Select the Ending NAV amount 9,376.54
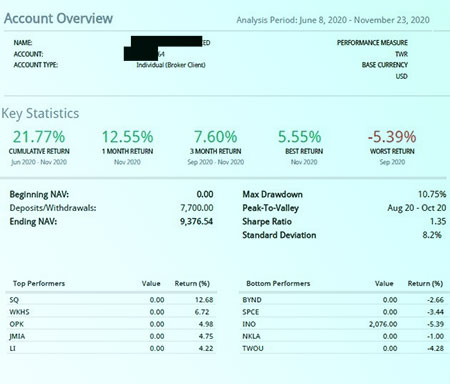This screenshot has height=384, width=450. 196,221
